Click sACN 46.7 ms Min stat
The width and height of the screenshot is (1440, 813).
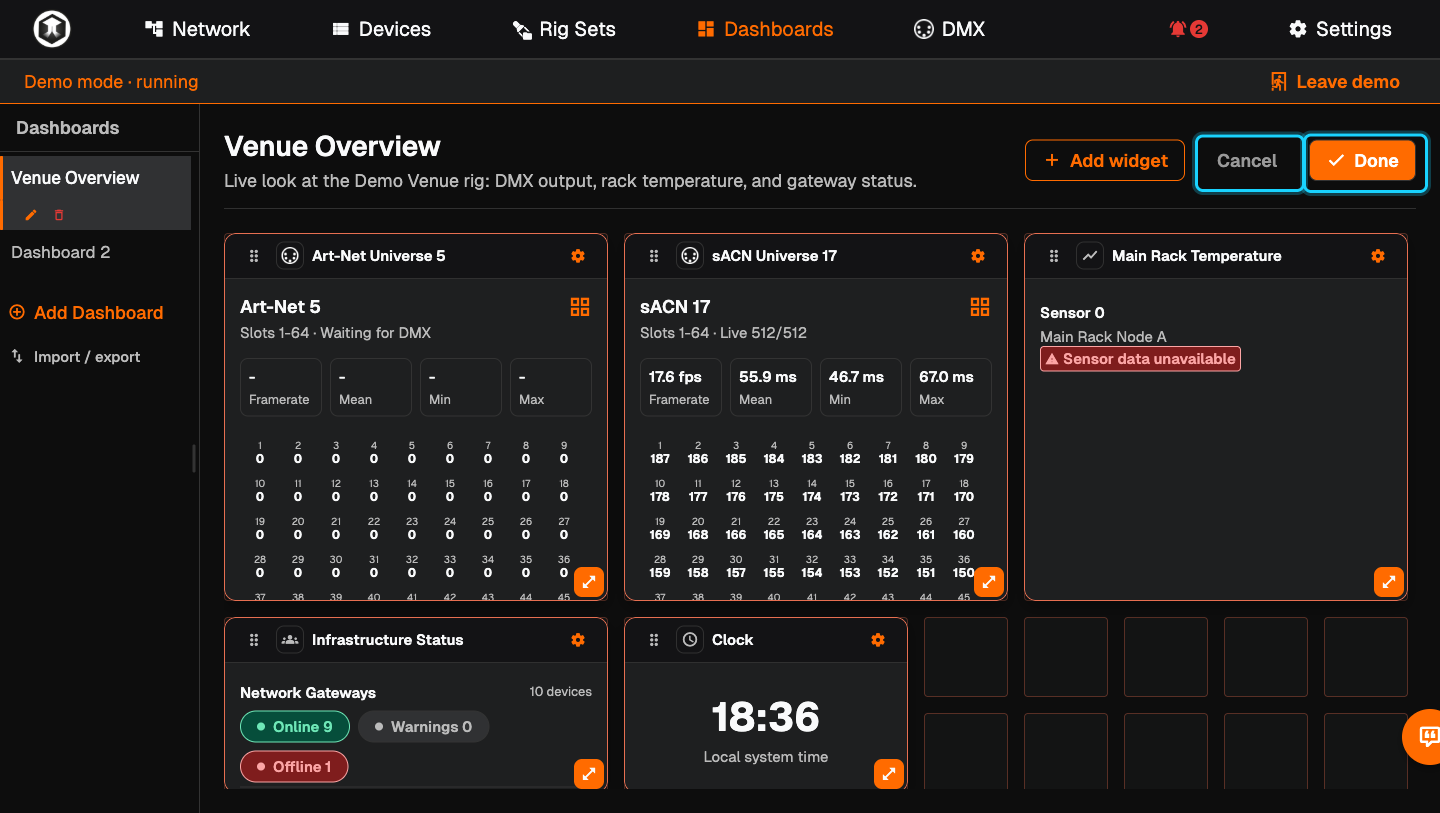(861, 387)
